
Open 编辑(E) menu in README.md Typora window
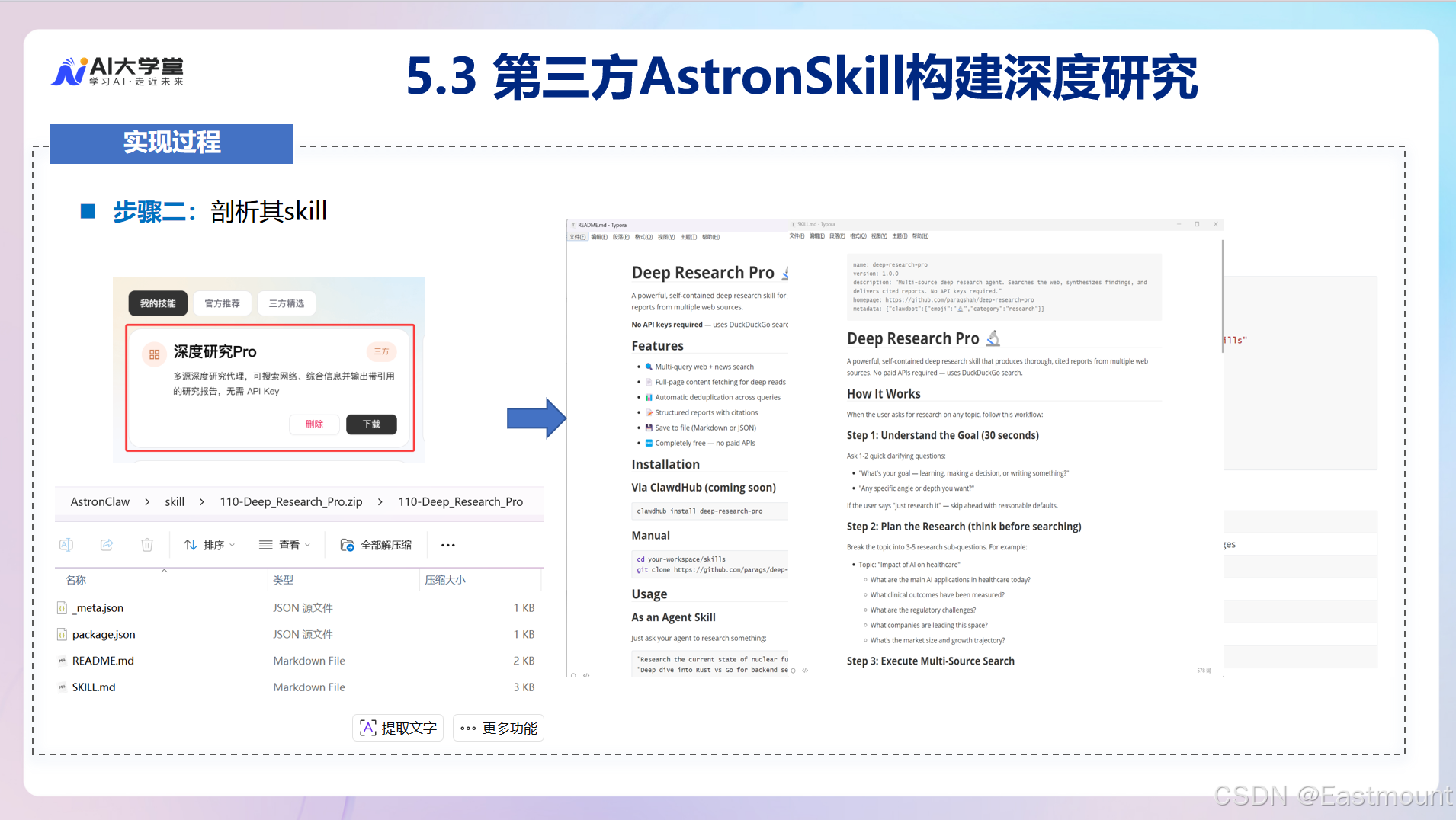click(x=599, y=237)
